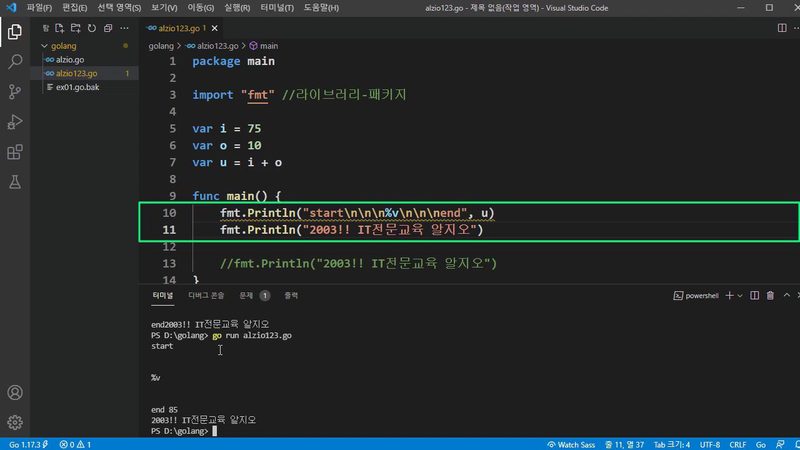Add a new terminal with plus icon
This screenshot has width=800, height=450.
click(x=729, y=295)
